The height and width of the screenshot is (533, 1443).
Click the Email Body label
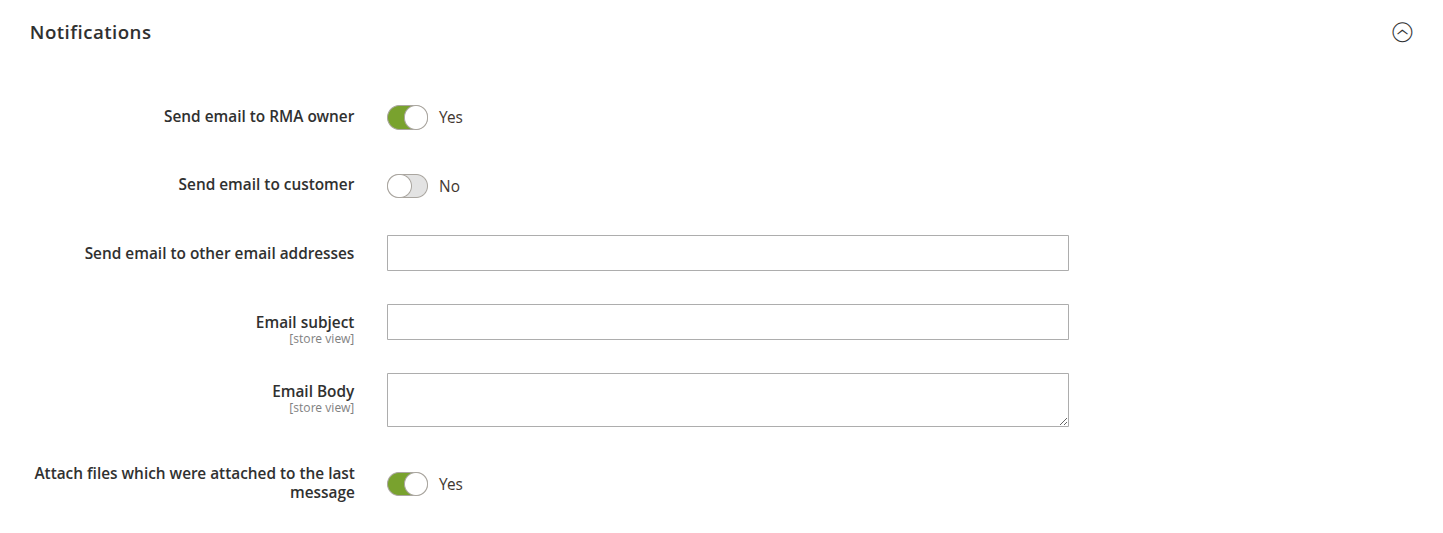[313, 391]
